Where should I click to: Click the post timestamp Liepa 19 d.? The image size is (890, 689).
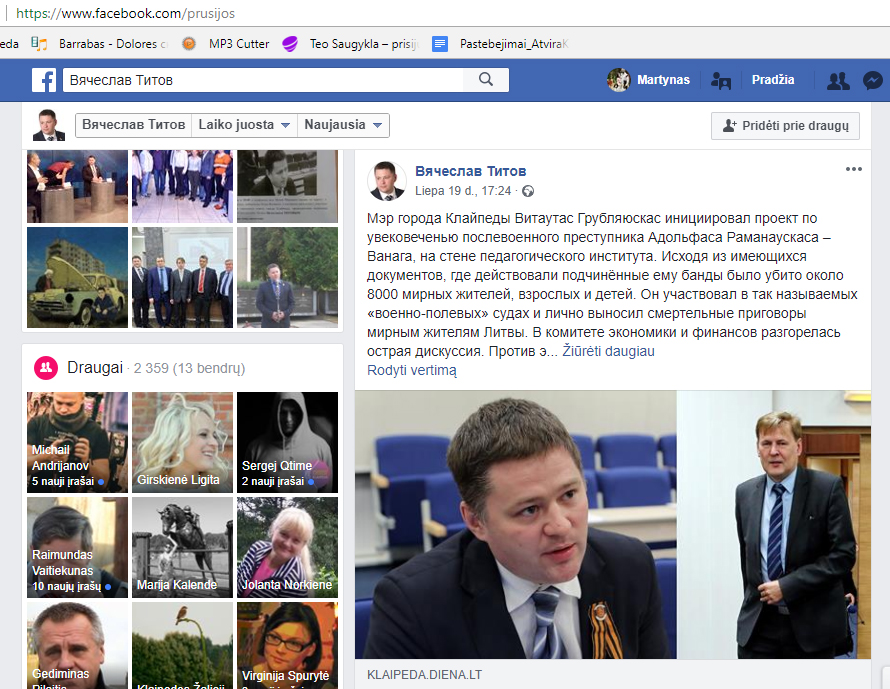462,191
